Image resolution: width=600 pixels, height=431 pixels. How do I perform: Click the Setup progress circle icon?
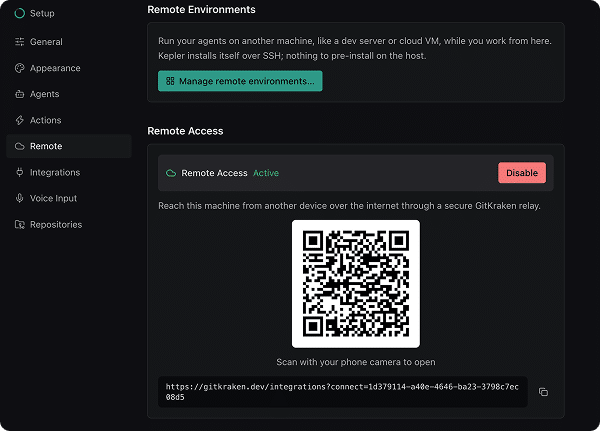20,13
